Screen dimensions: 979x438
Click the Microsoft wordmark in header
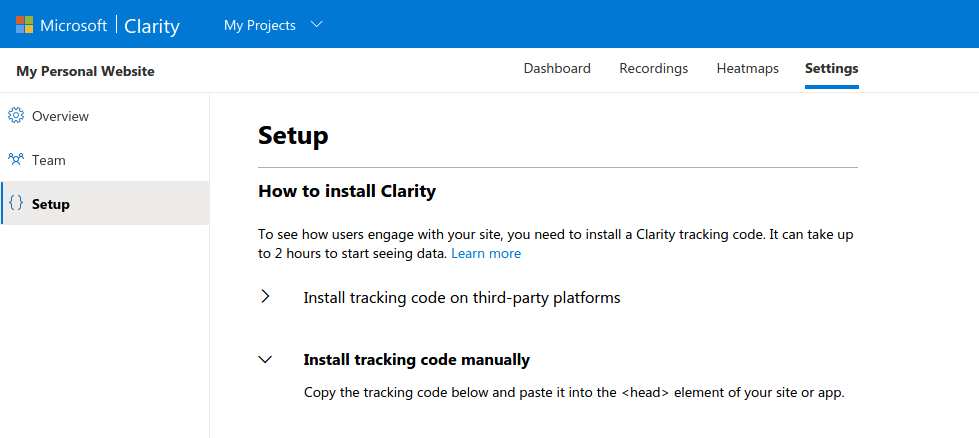74,26
